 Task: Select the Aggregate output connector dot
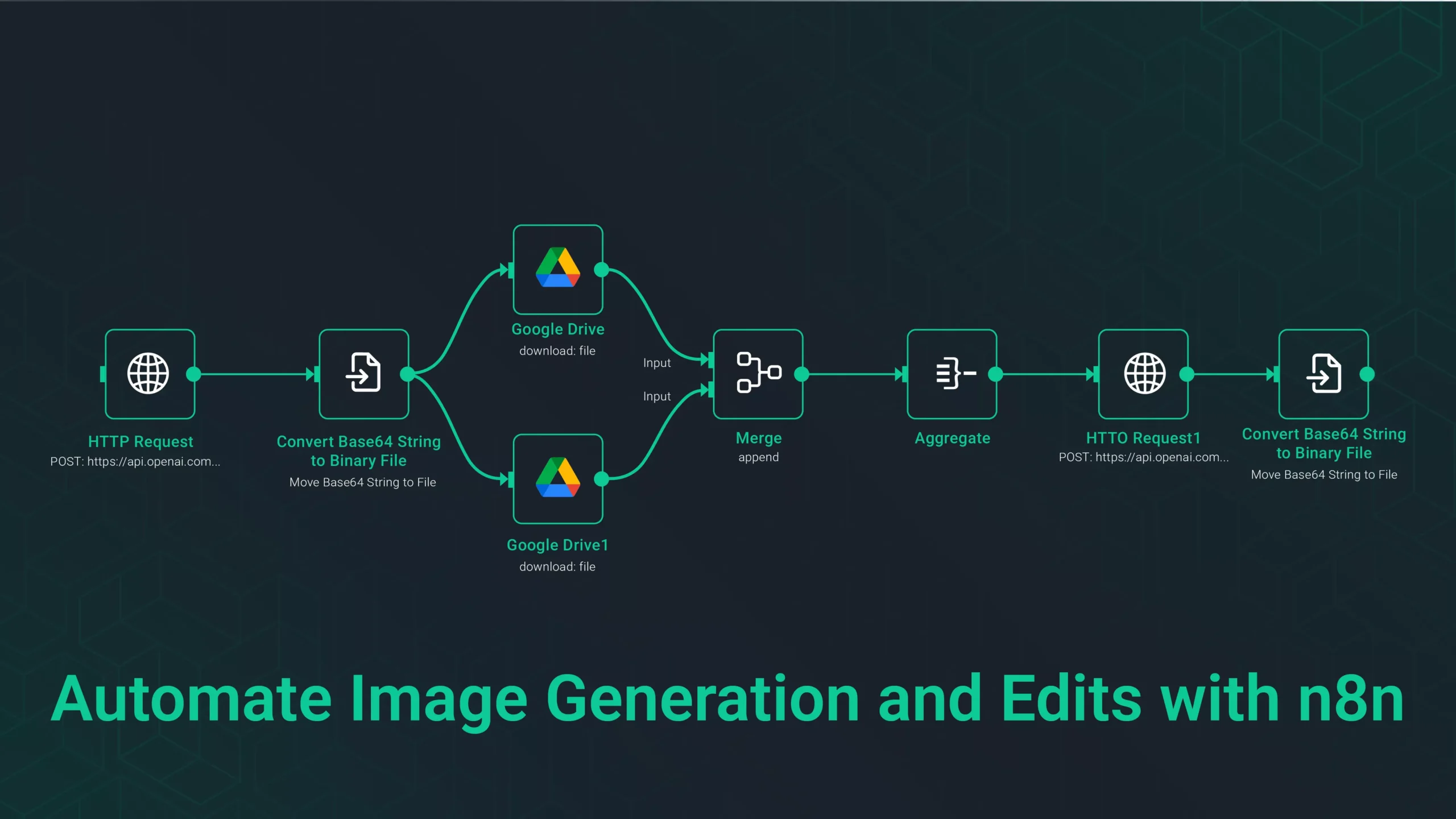pos(996,374)
